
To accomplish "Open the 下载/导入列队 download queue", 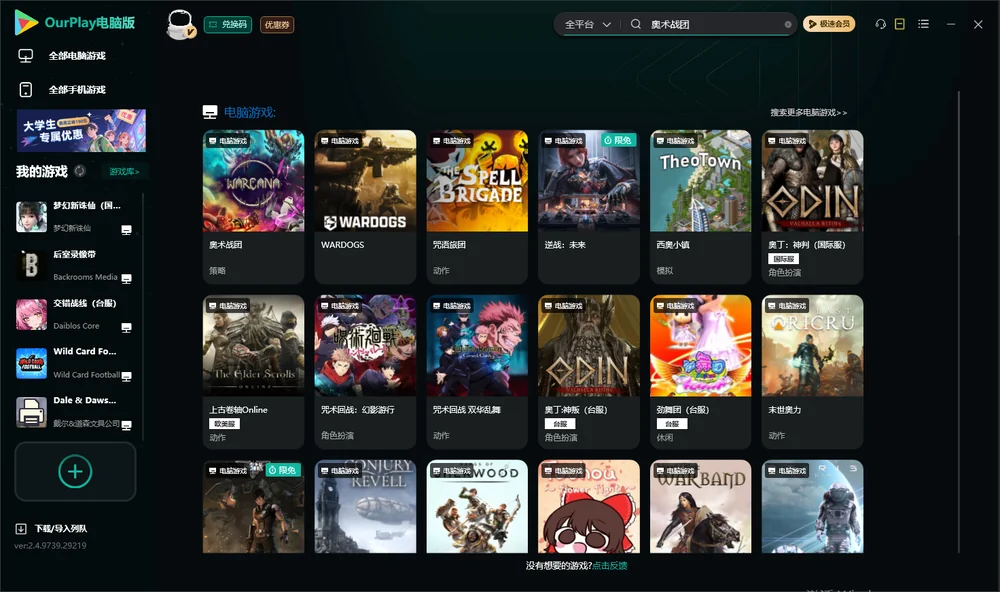I will tap(52, 528).
